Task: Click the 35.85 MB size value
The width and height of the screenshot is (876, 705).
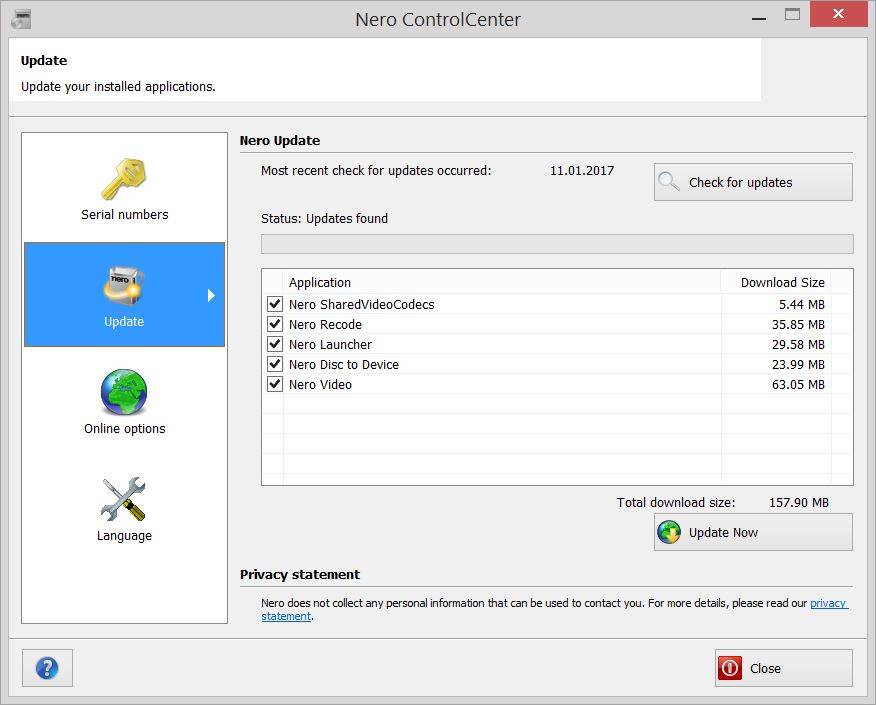Action: [x=798, y=325]
